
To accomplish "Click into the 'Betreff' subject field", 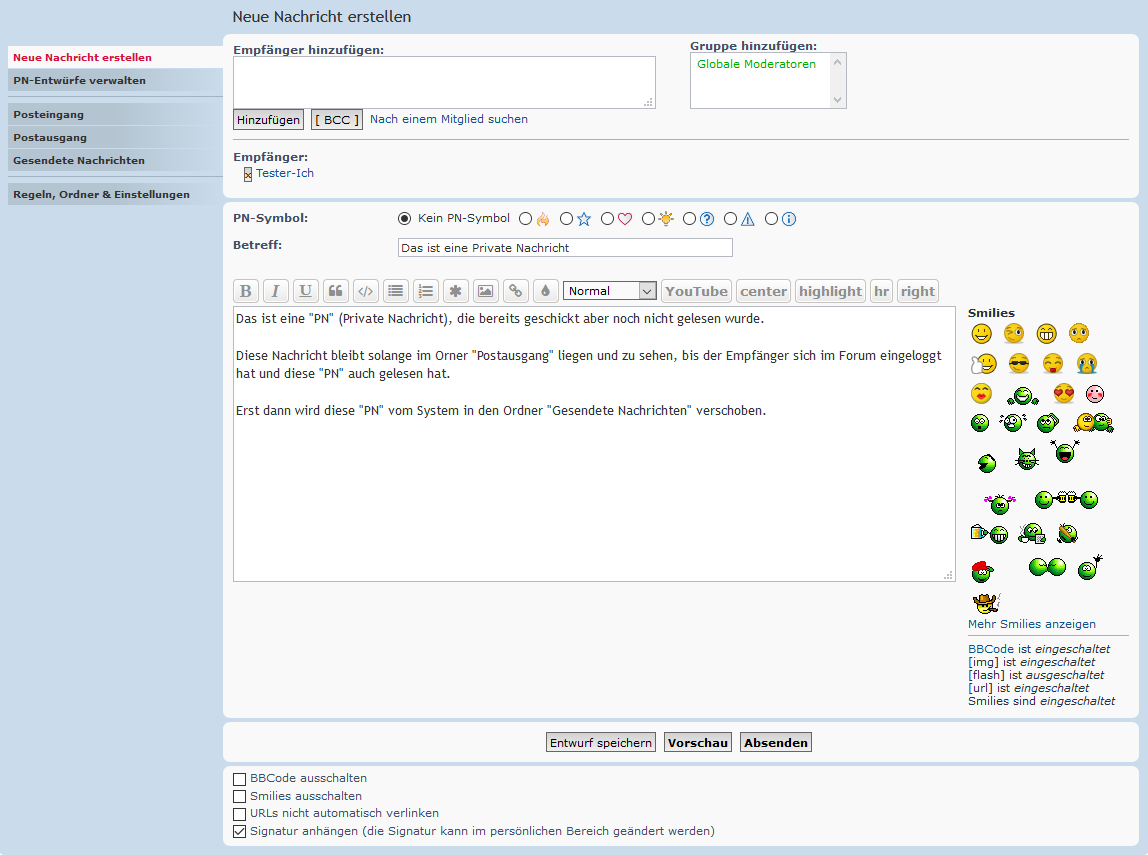I will [565, 247].
